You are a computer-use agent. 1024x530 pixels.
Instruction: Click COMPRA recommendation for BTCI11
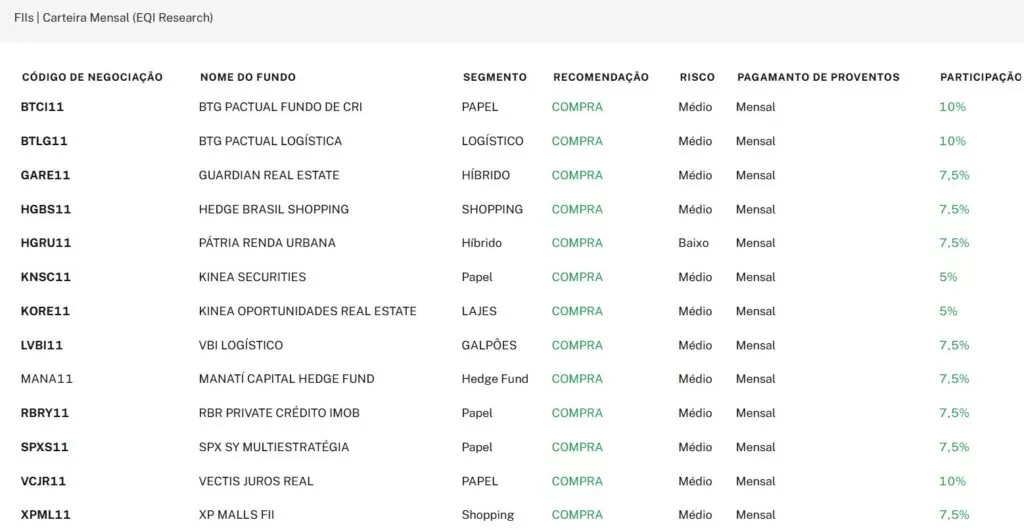click(x=577, y=107)
